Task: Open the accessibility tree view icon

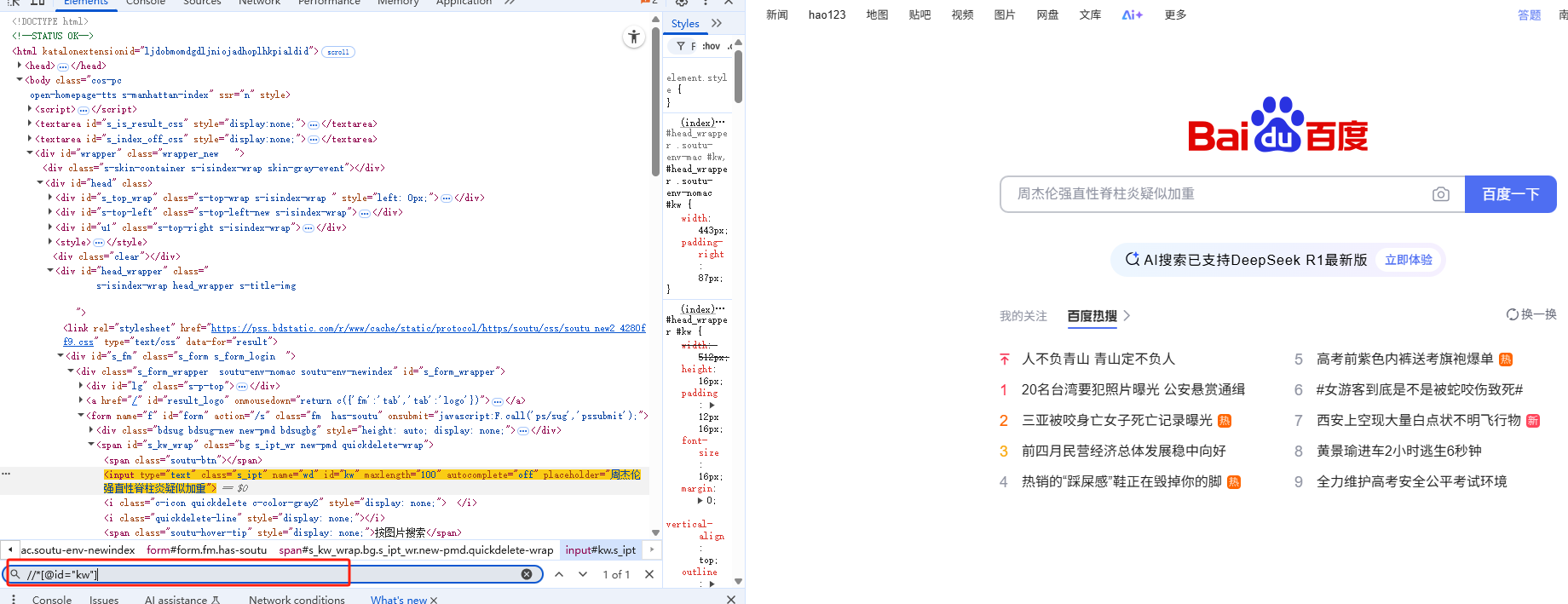Action: point(634,37)
